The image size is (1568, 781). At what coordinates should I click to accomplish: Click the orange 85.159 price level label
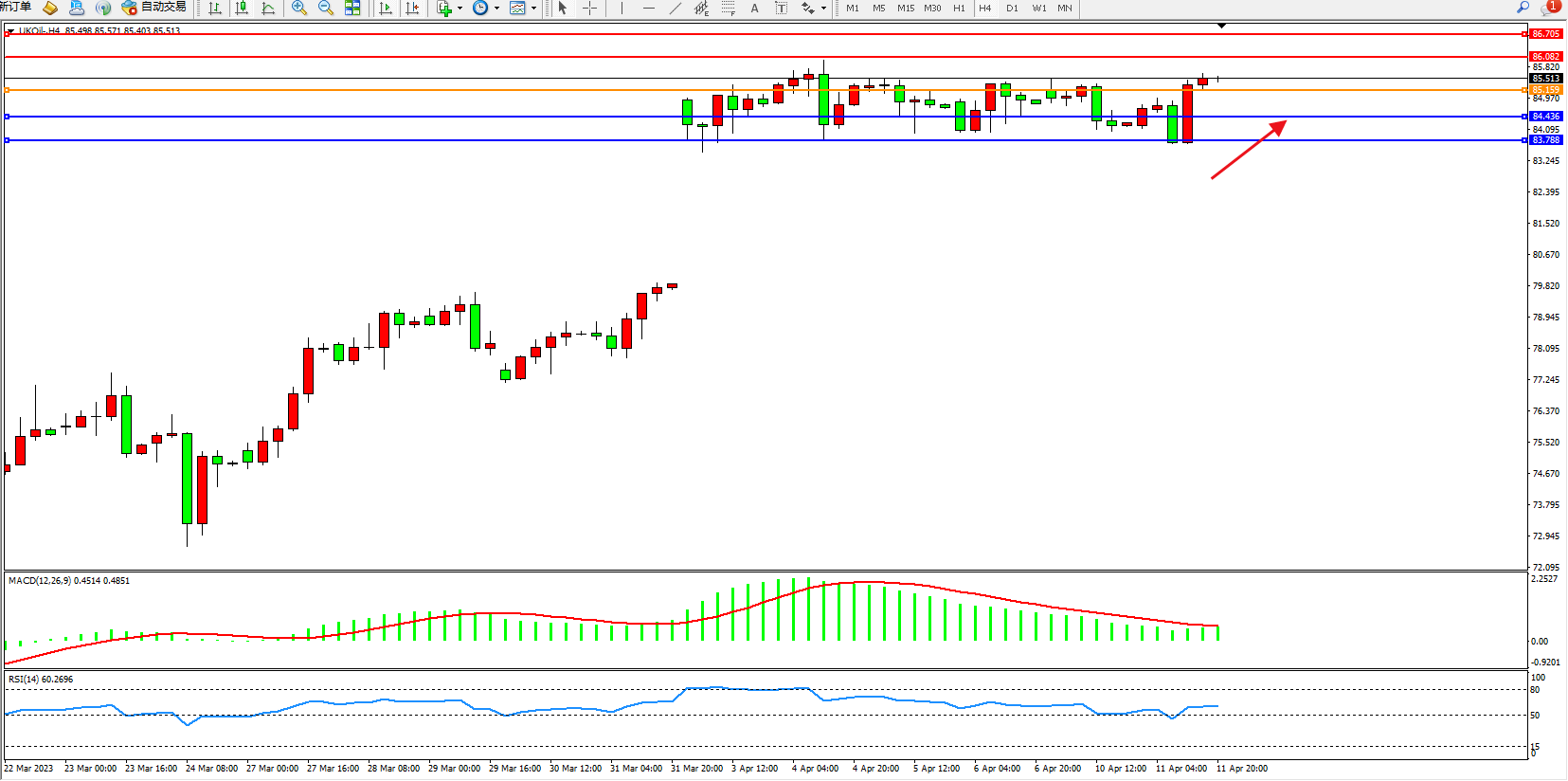pyautogui.click(x=1545, y=90)
